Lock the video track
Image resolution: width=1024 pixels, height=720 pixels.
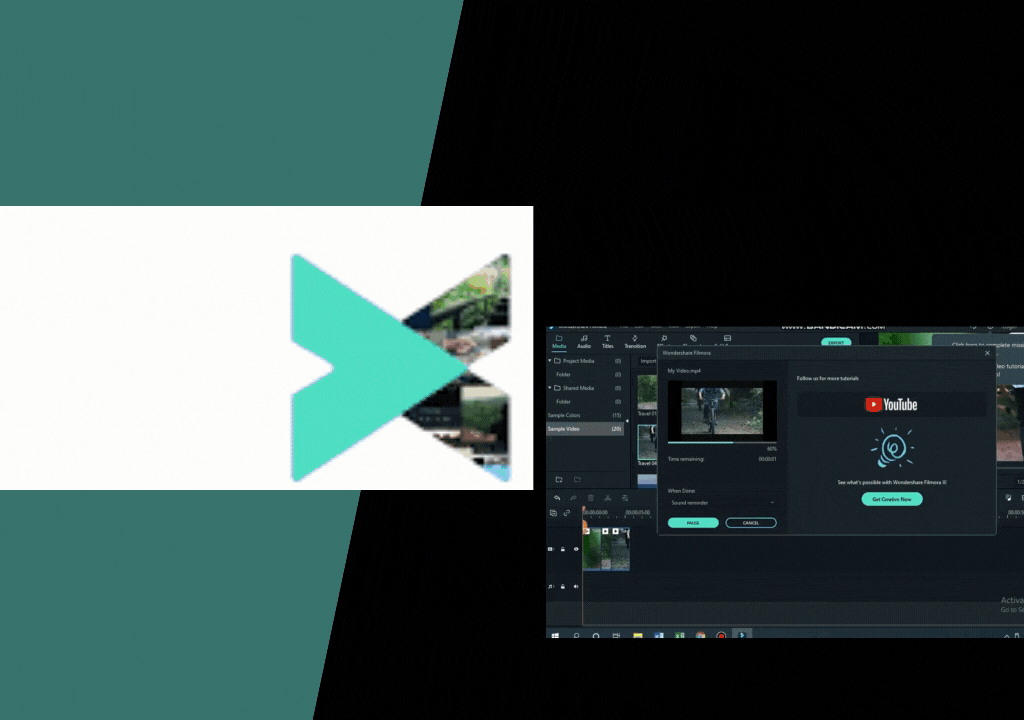click(x=562, y=549)
